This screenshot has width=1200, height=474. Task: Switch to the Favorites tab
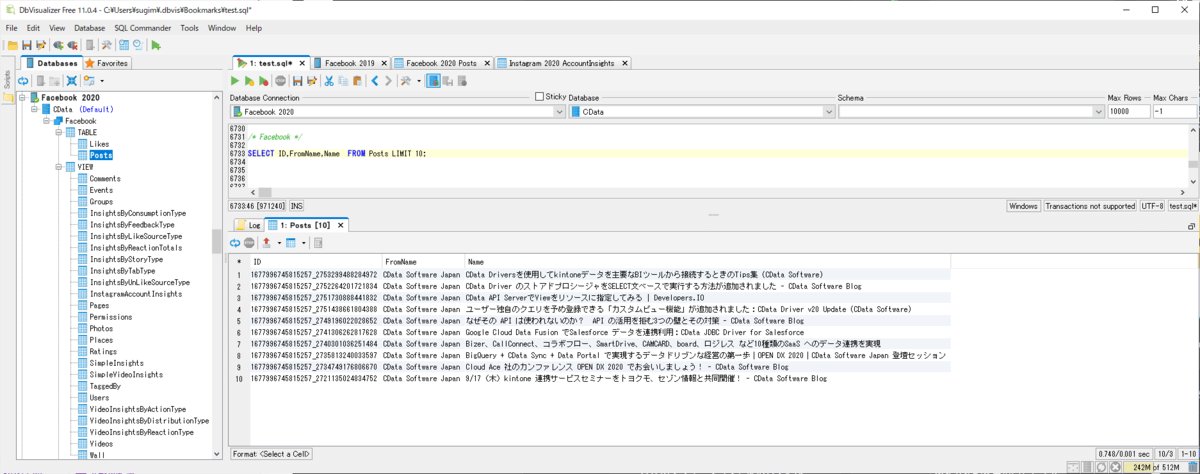pyautogui.click(x=107, y=62)
